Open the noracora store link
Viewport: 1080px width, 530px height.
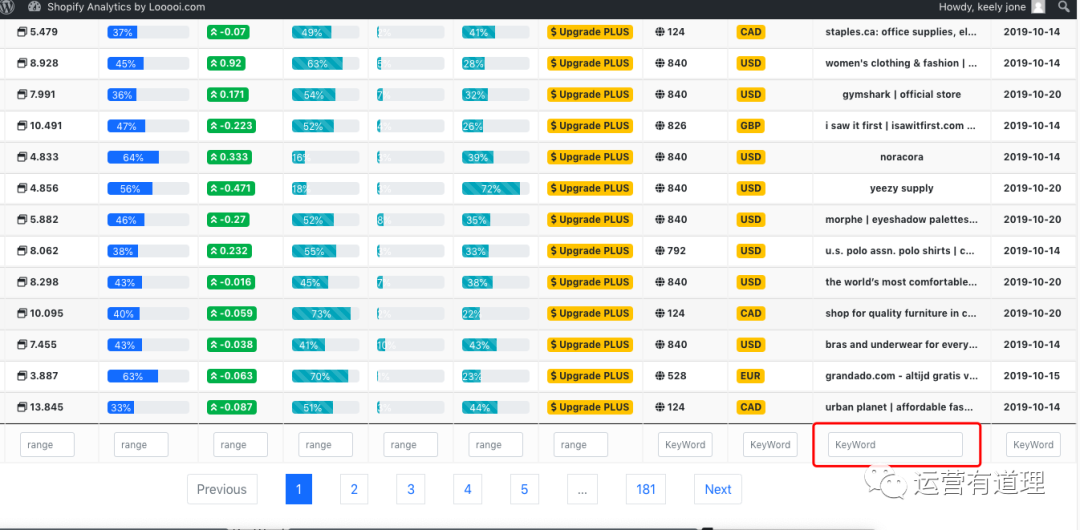(901, 157)
